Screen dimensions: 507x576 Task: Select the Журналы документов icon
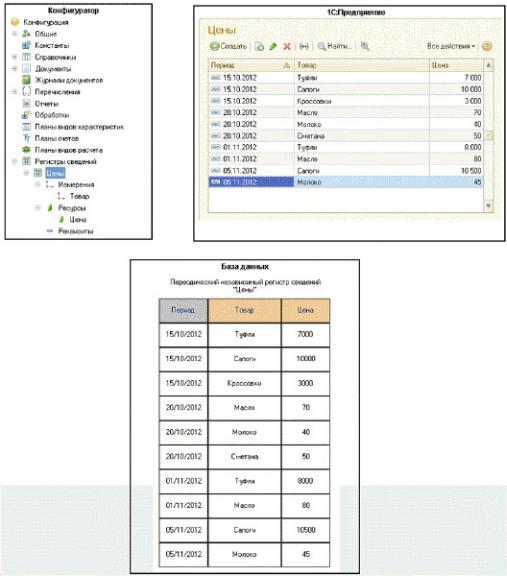click(x=26, y=80)
